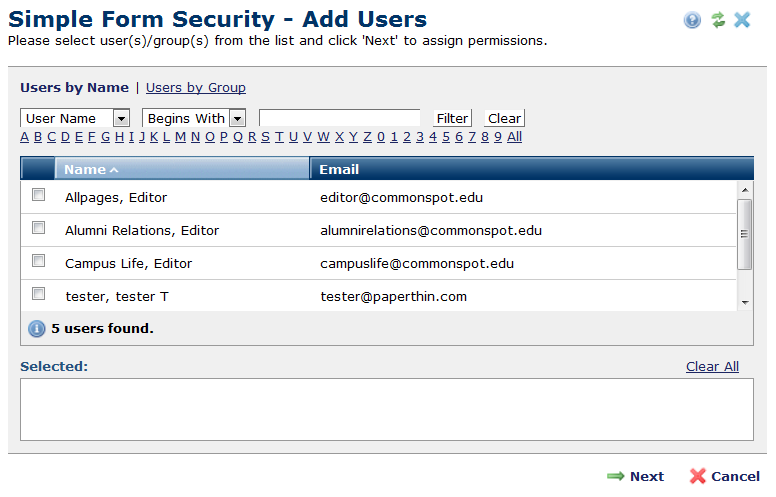Expand the Begins With dropdown

(x=237, y=118)
